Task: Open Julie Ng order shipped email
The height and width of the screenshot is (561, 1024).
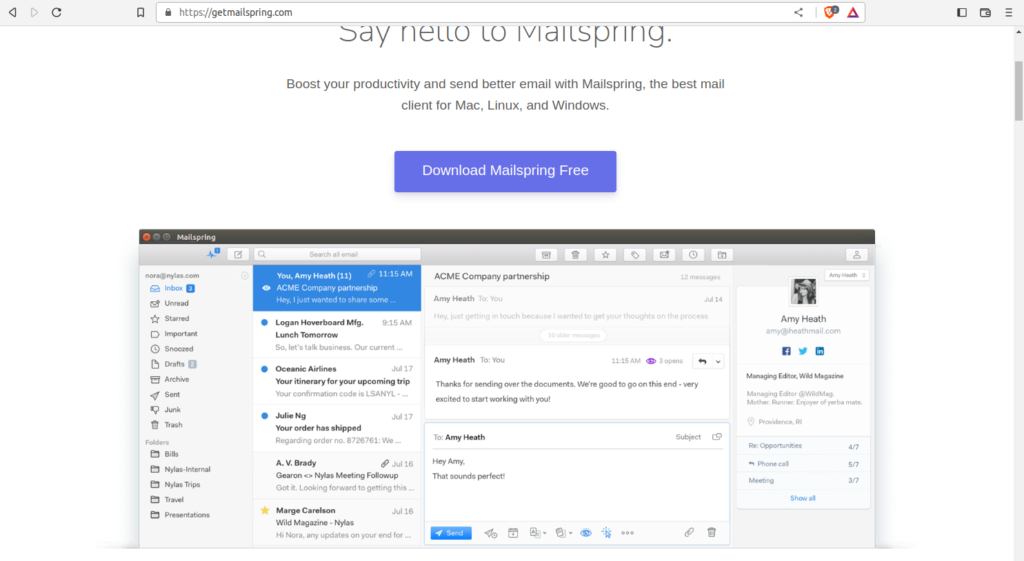Action: click(x=337, y=428)
